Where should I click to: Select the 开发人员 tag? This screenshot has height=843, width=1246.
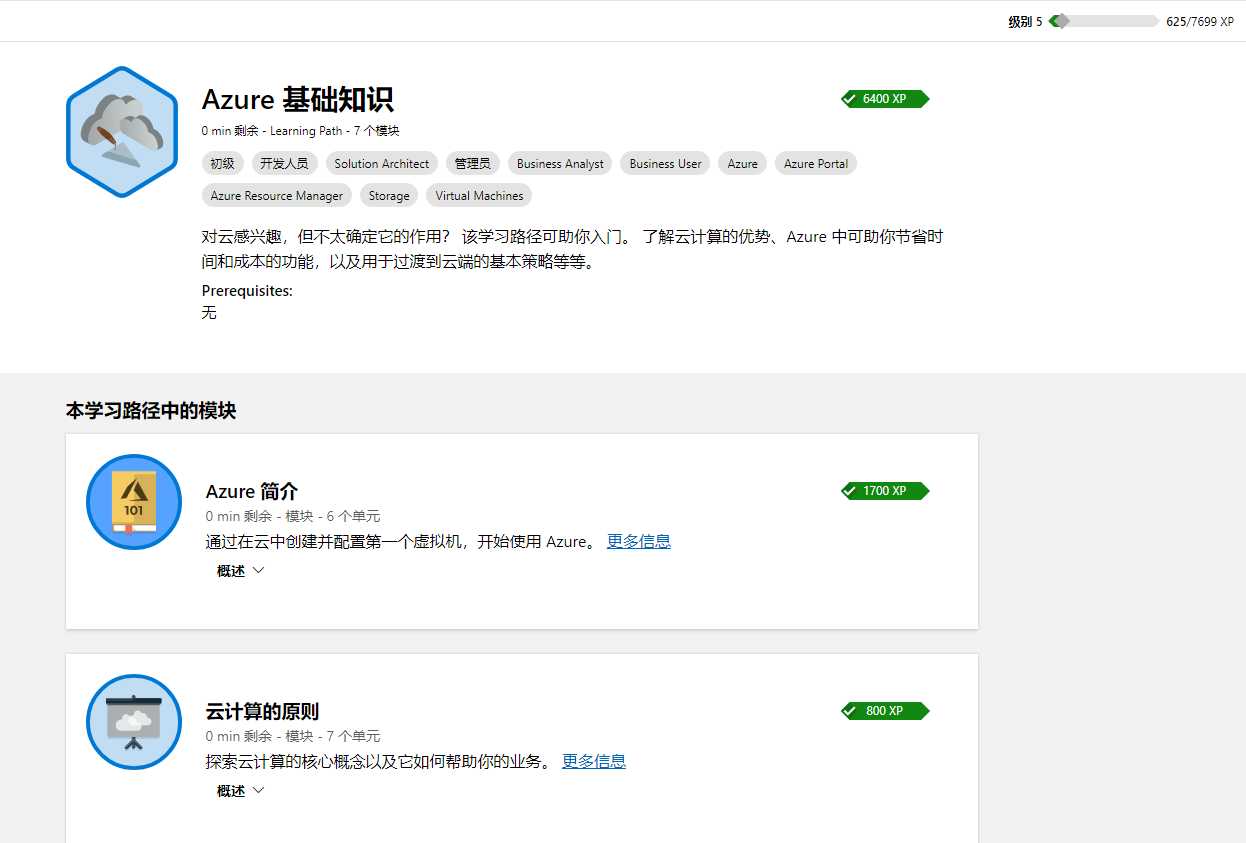pyautogui.click(x=284, y=163)
